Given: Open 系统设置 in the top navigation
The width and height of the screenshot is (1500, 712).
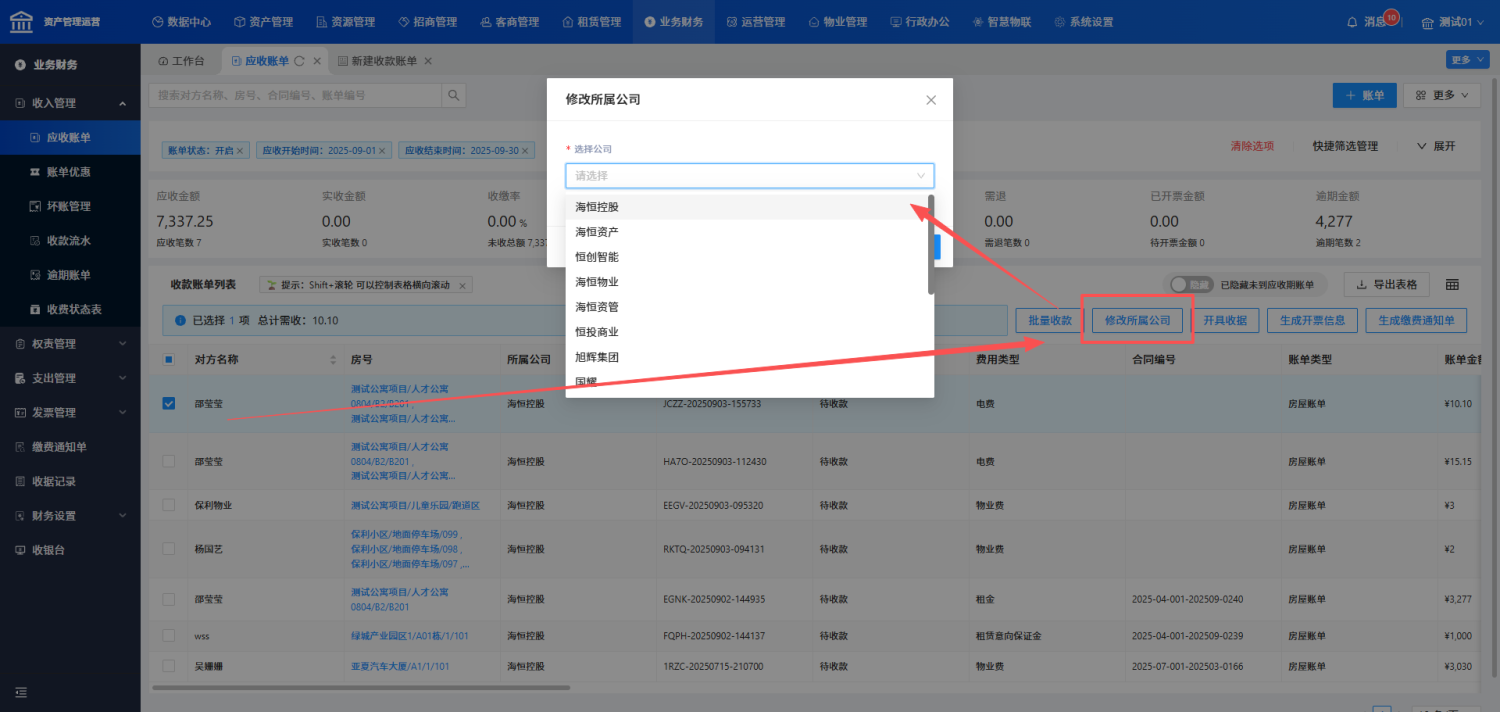Looking at the screenshot, I should click(x=1083, y=22).
